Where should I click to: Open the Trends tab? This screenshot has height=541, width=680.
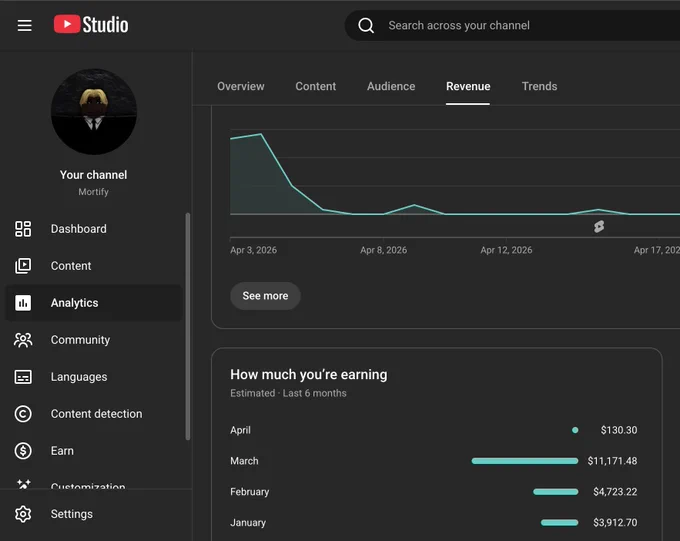(539, 86)
